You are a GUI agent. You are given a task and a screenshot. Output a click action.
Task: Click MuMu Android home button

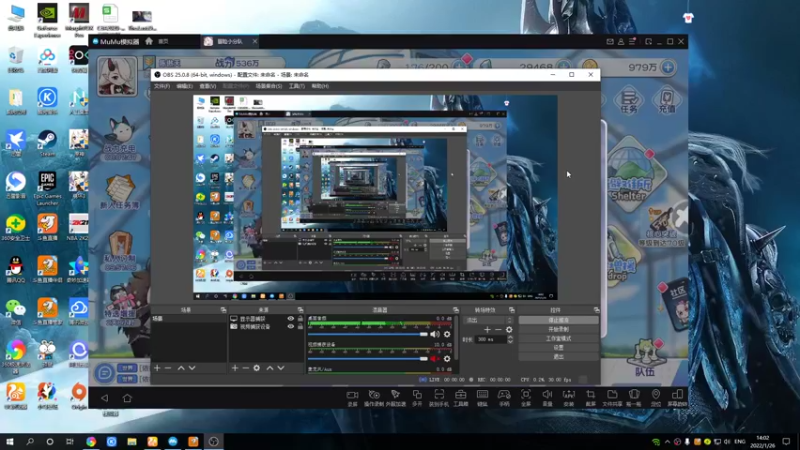click(x=127, y=398)
